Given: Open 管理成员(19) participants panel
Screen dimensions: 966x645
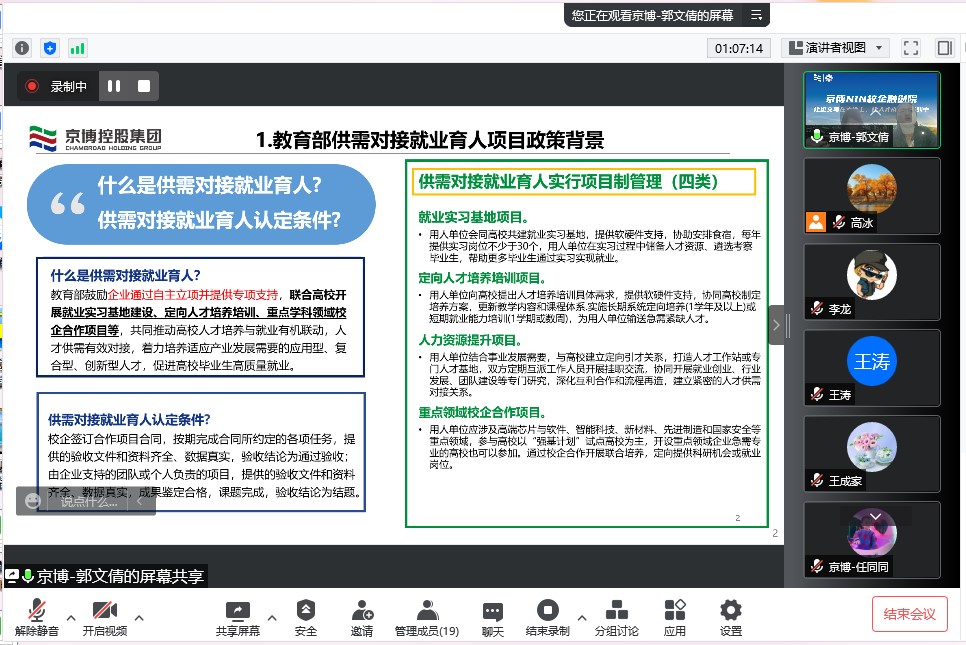Looking at the screenshot, I should point(427,617).
